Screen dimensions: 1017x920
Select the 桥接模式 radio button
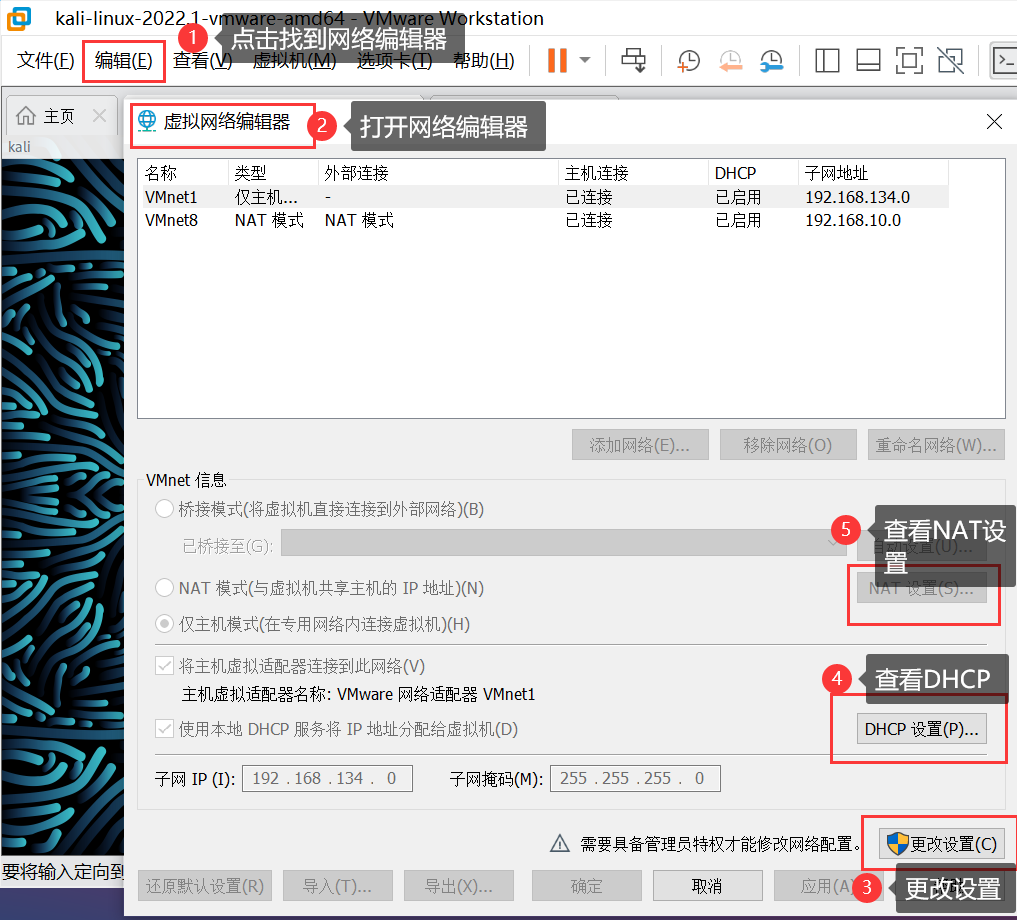tap(163, 508)
